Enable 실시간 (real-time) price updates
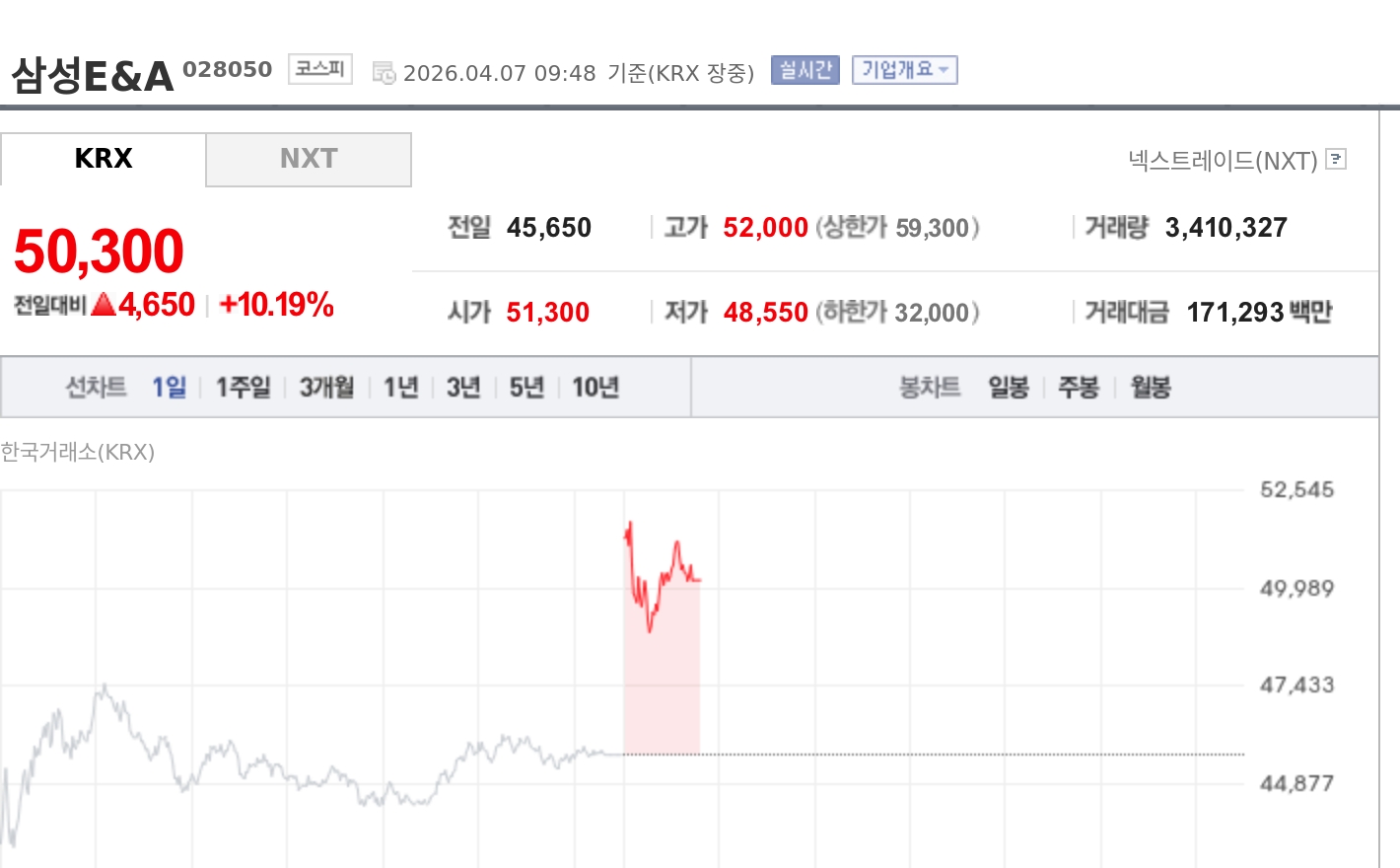The height and width of the screenshot is (868, 1400). coord(804,70)
